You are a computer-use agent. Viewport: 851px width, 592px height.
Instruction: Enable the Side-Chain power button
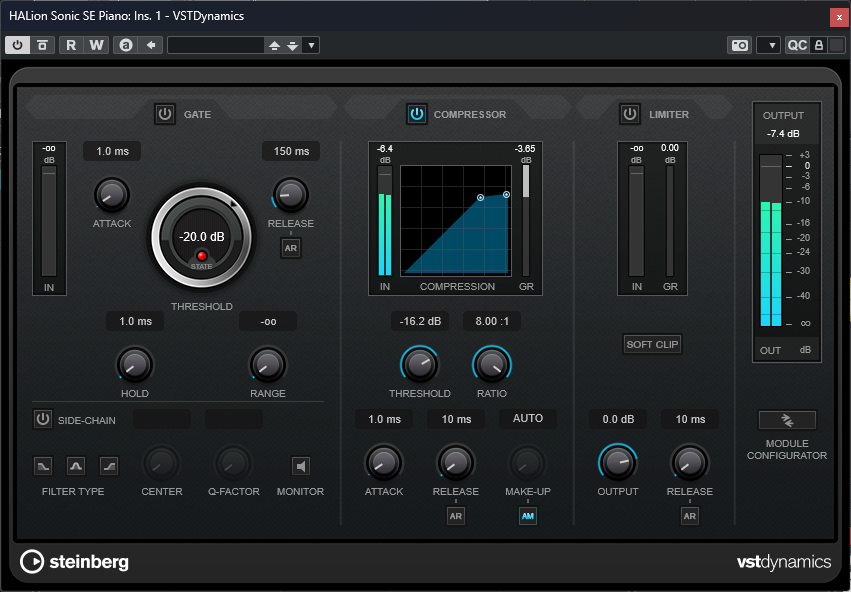[x=42, y=419]
